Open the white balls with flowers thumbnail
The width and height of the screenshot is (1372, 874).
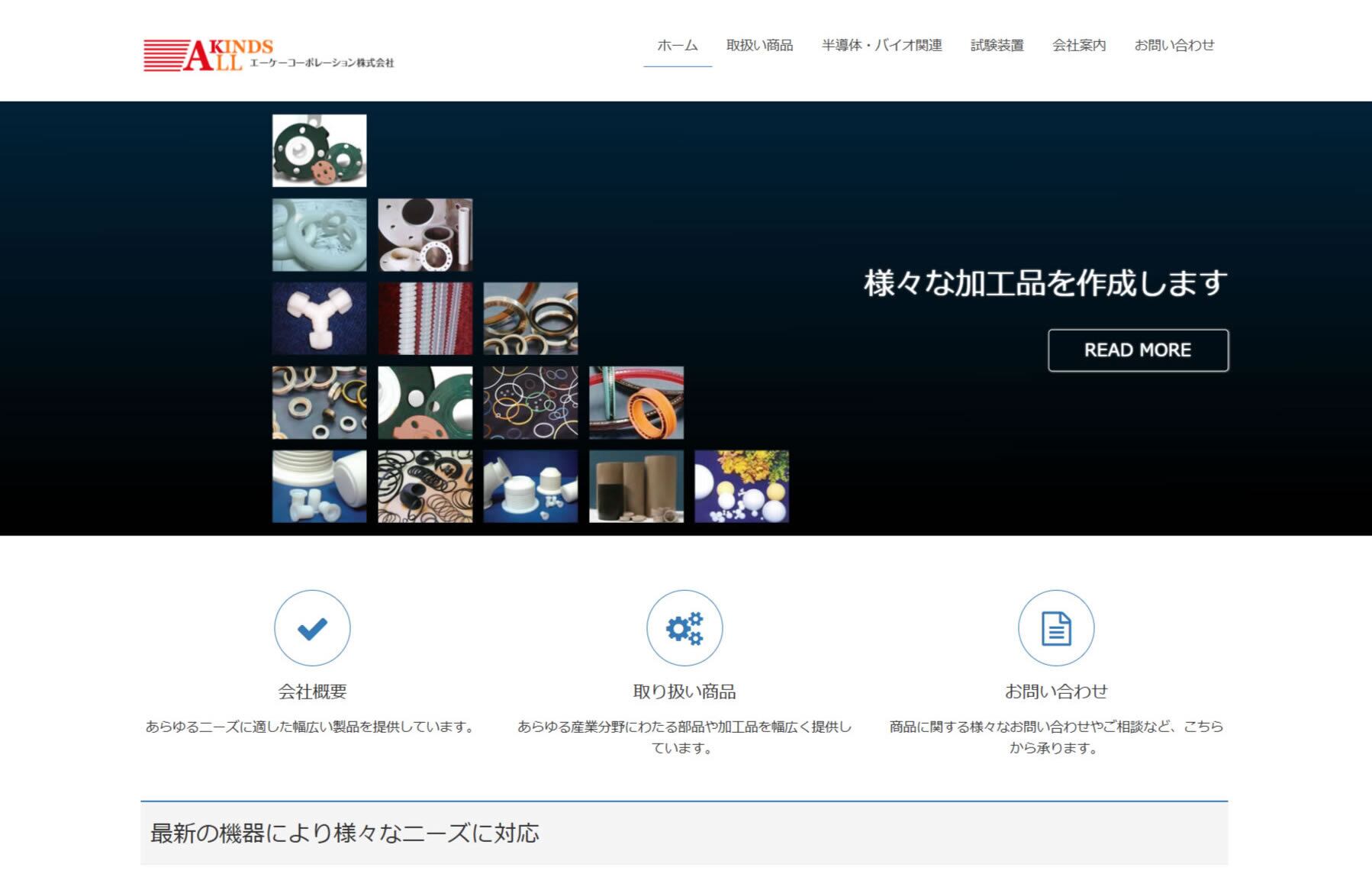click(x=741, y=486)
